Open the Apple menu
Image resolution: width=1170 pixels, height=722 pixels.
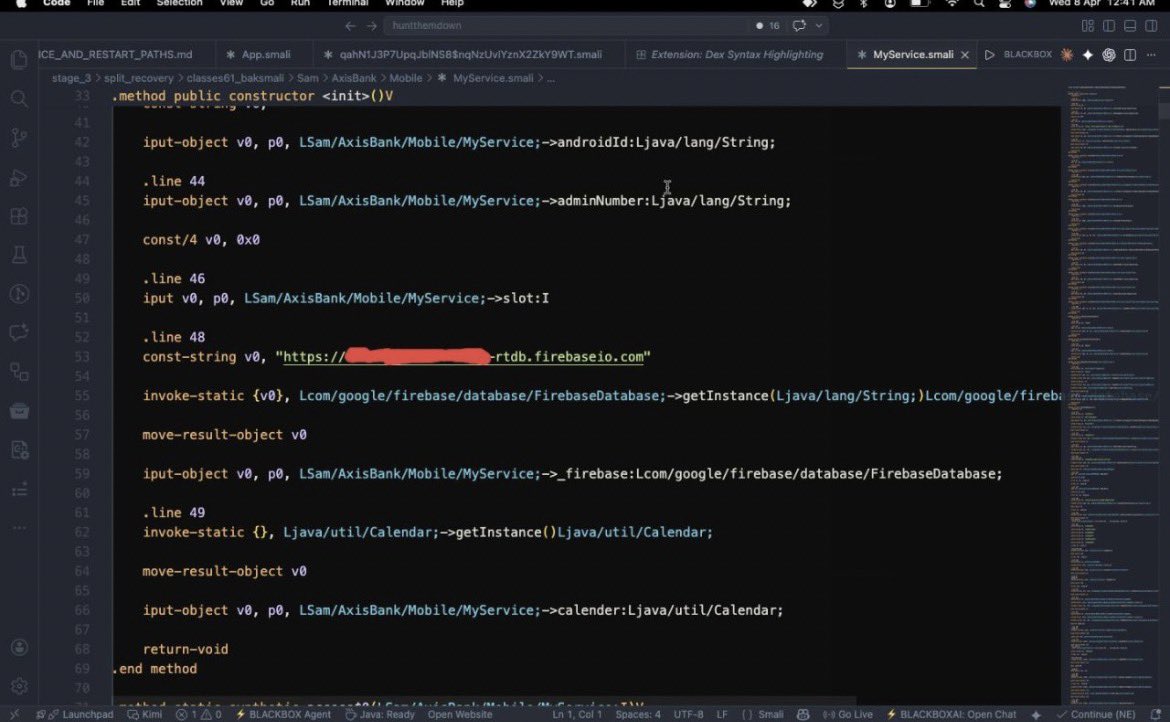[21, 4]
